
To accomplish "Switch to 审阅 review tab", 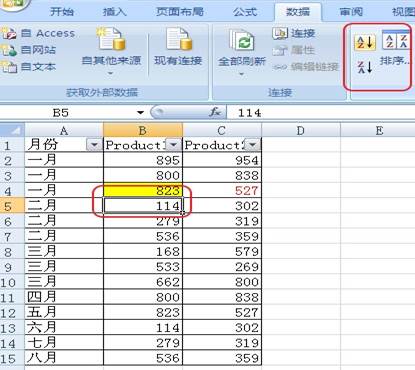I will tap(351, 12).
